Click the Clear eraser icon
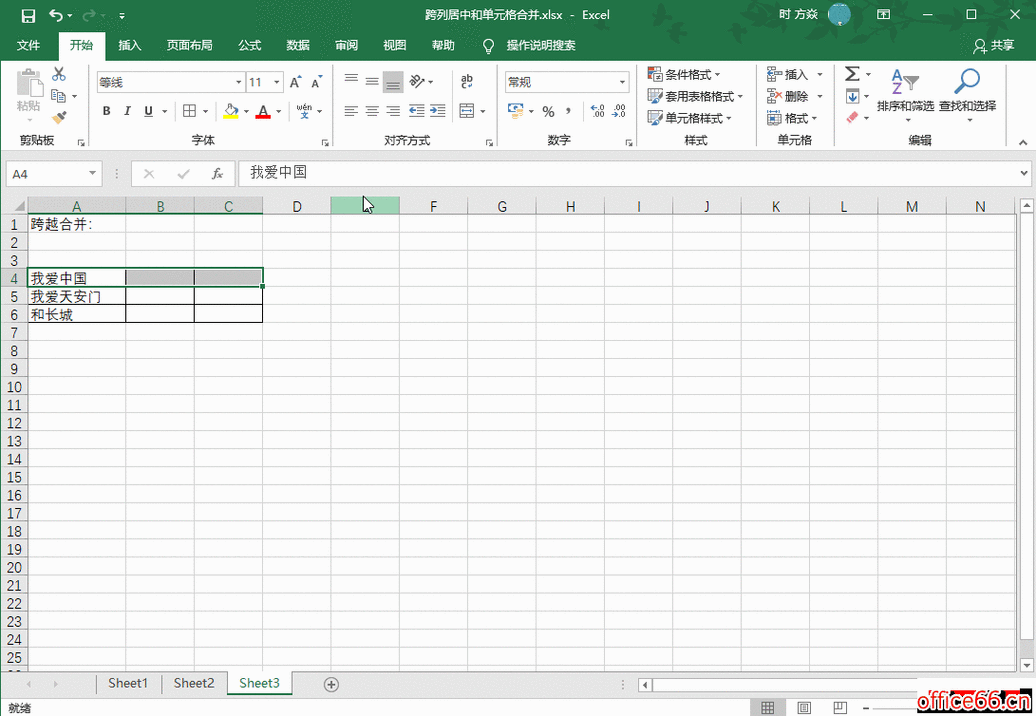Screen dimensions: 1036x716 pos(852,118)
